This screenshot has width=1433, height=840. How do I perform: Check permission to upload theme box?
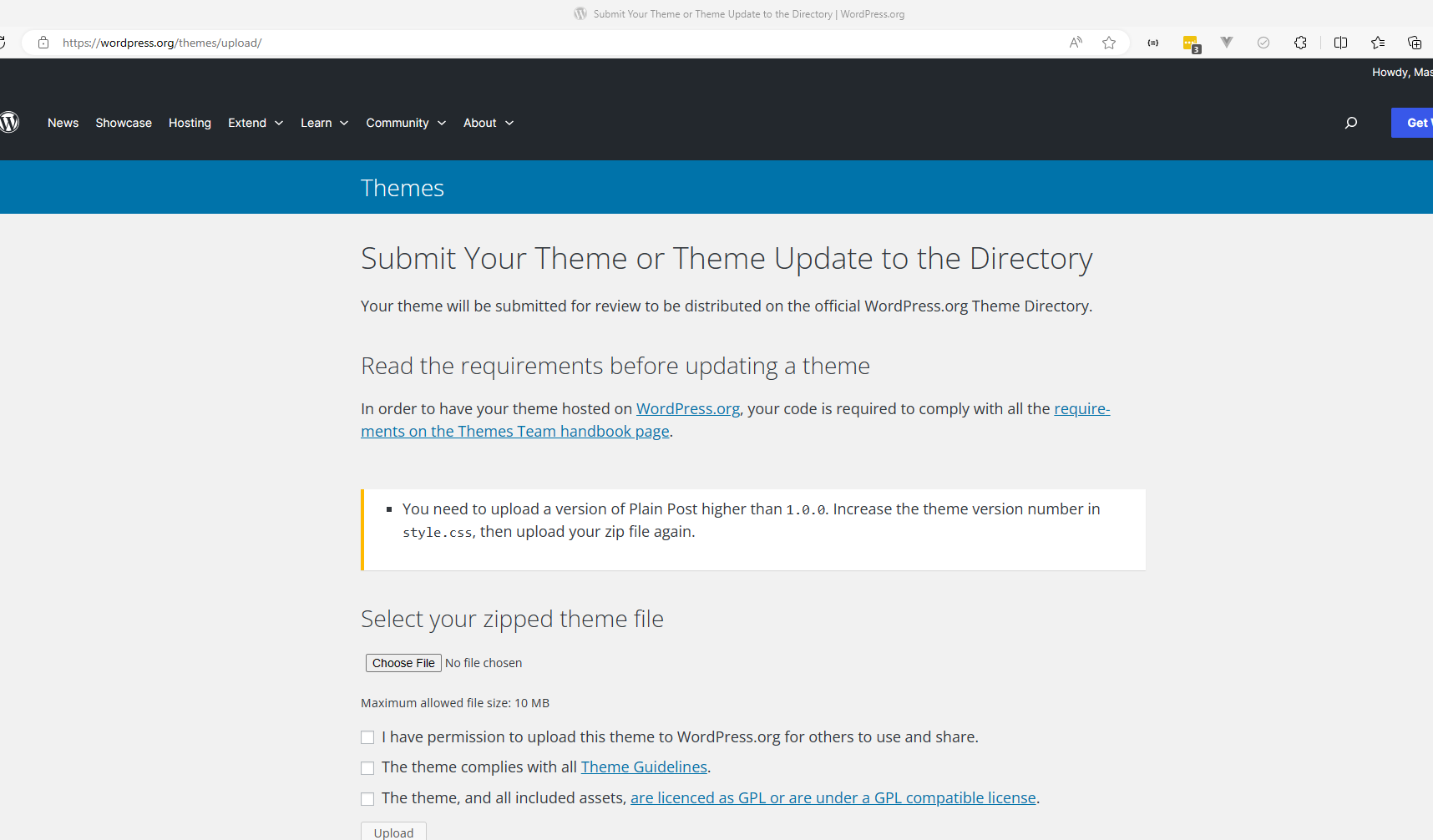[367, 737]
